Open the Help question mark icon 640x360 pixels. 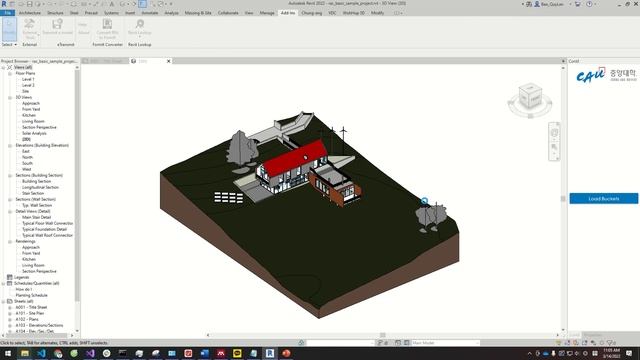point(589,4)
